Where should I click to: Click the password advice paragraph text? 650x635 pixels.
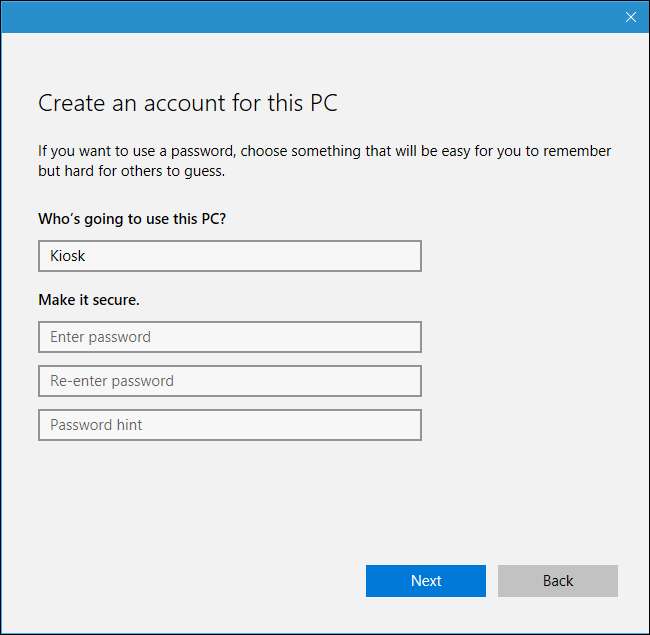tap(324, 152)
